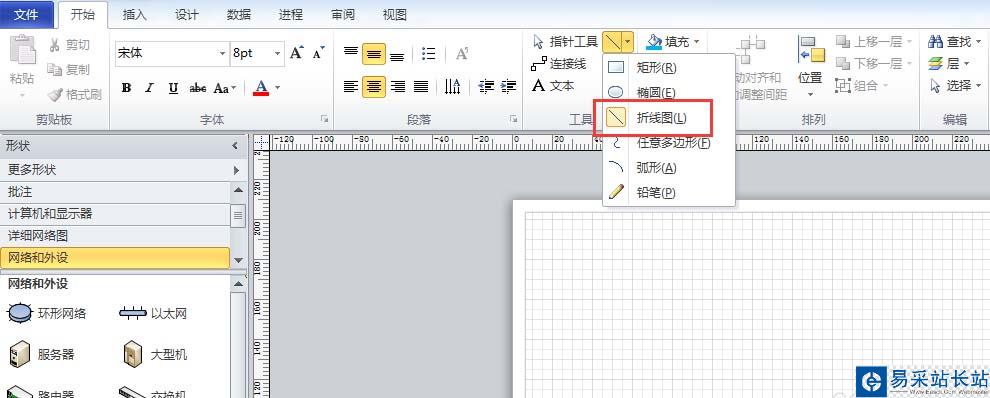Open the 计算机和显示器 stencil
Viewport: 990px width, 398px height.
115,214
